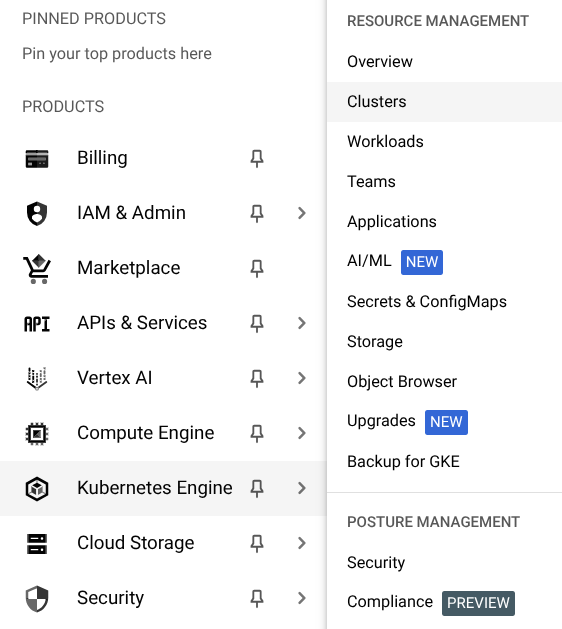Screen dimensions: 562x629
Task: Open the Billing product
Action: point(102,158)
